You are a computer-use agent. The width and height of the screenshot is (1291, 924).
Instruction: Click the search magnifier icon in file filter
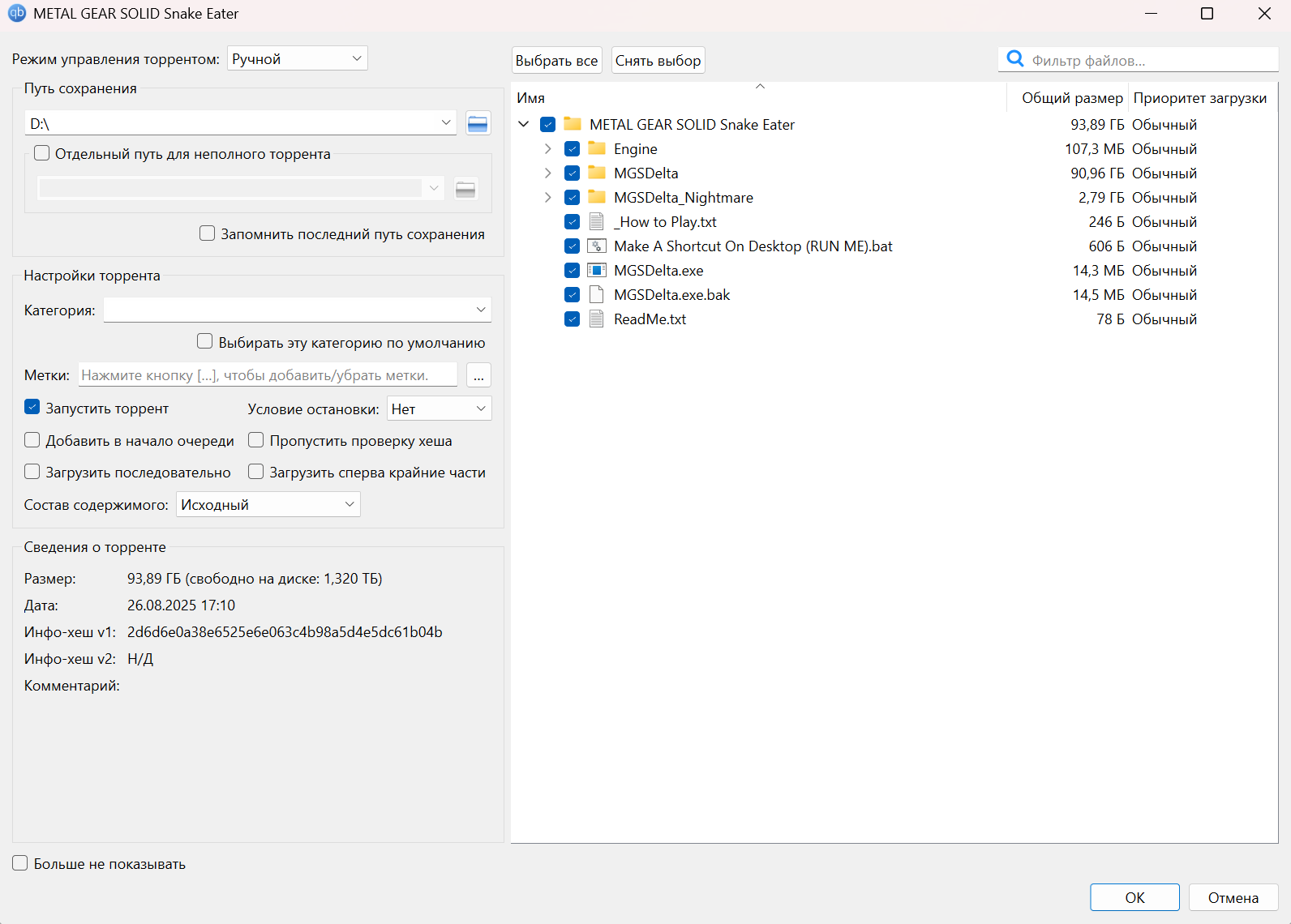(1015, 58)
